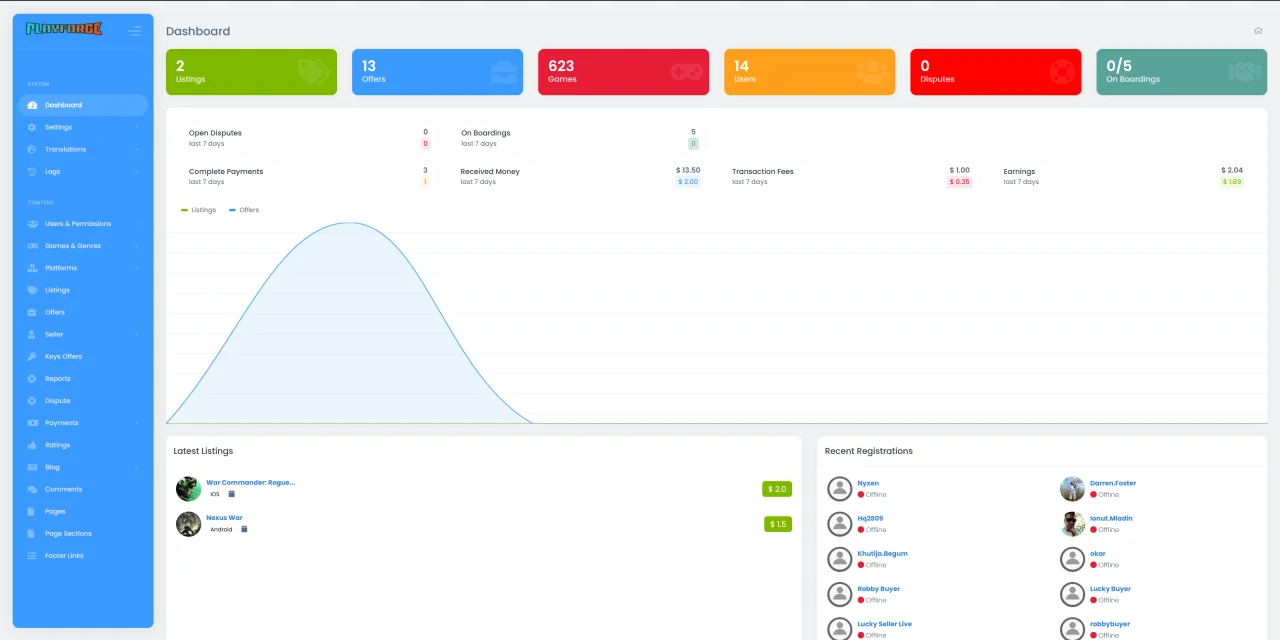The image size is (1280, 640).
Task: Click the green 2 Listings stat card
Action: click(x=251, y=72)
